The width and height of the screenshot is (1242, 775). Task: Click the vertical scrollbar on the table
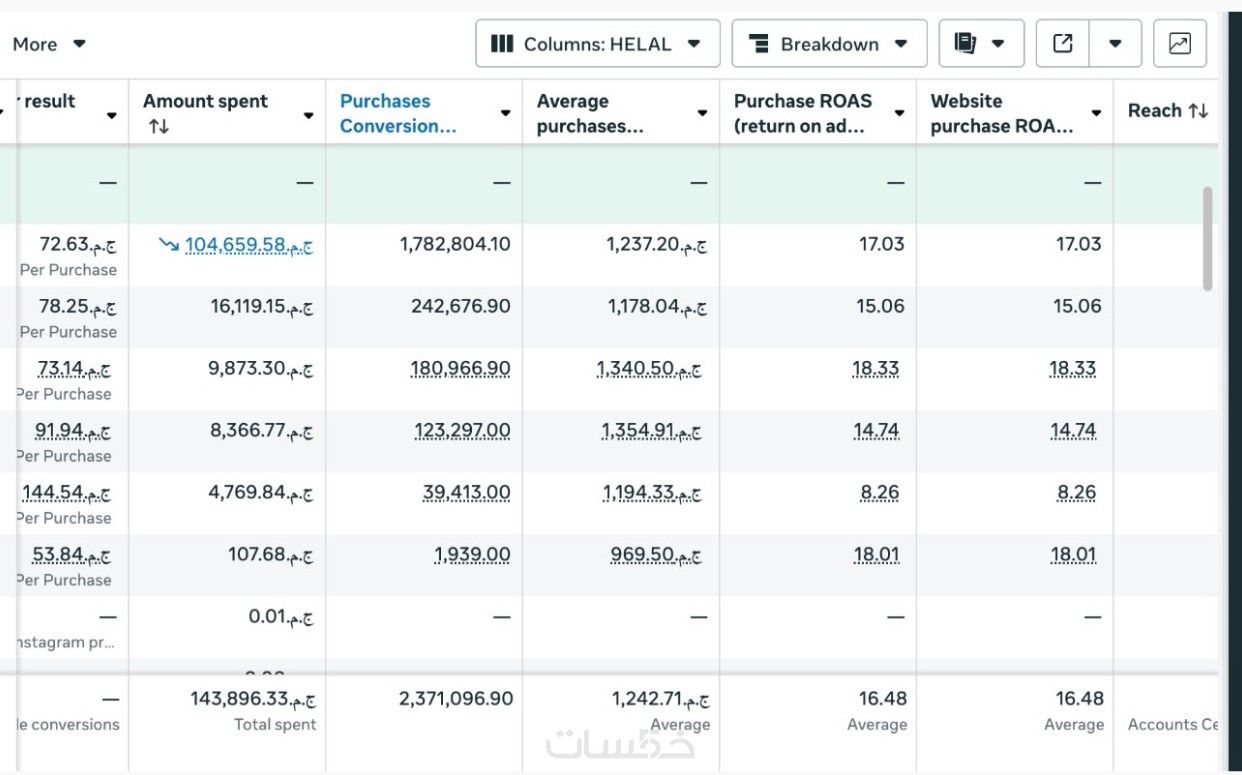(x=1207, y=238)
